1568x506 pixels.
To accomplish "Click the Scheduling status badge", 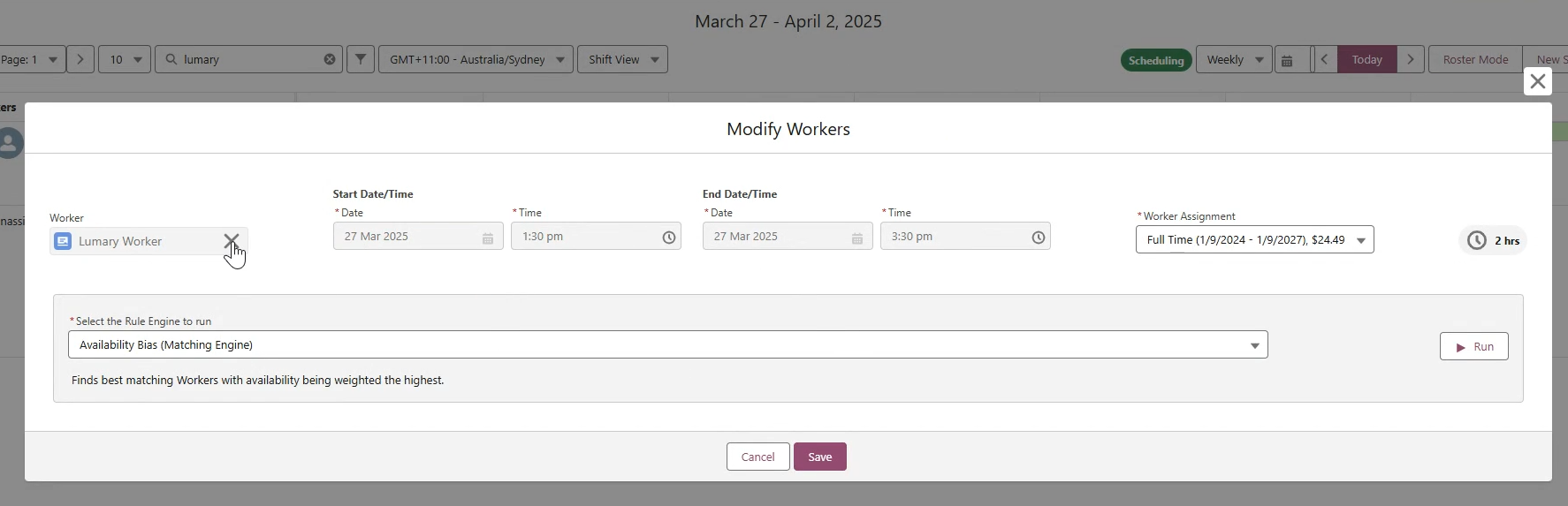I will pyautogui.click(x=1156, y=60).
